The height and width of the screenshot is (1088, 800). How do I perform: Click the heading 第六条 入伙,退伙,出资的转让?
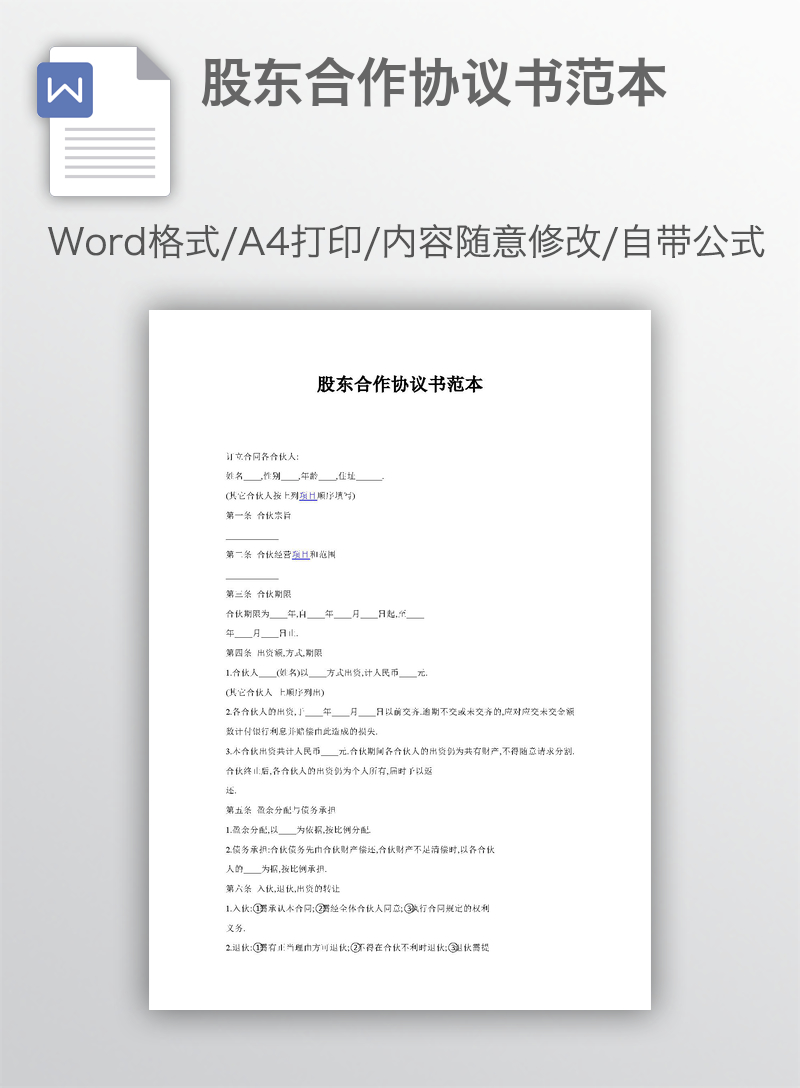coord(282,889)
